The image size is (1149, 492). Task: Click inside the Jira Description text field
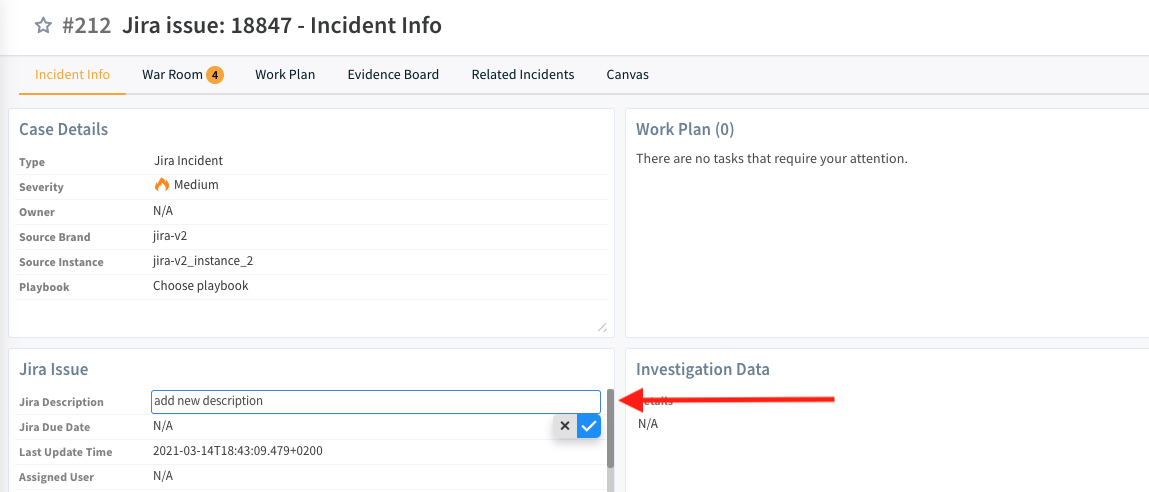pos(375,401)
